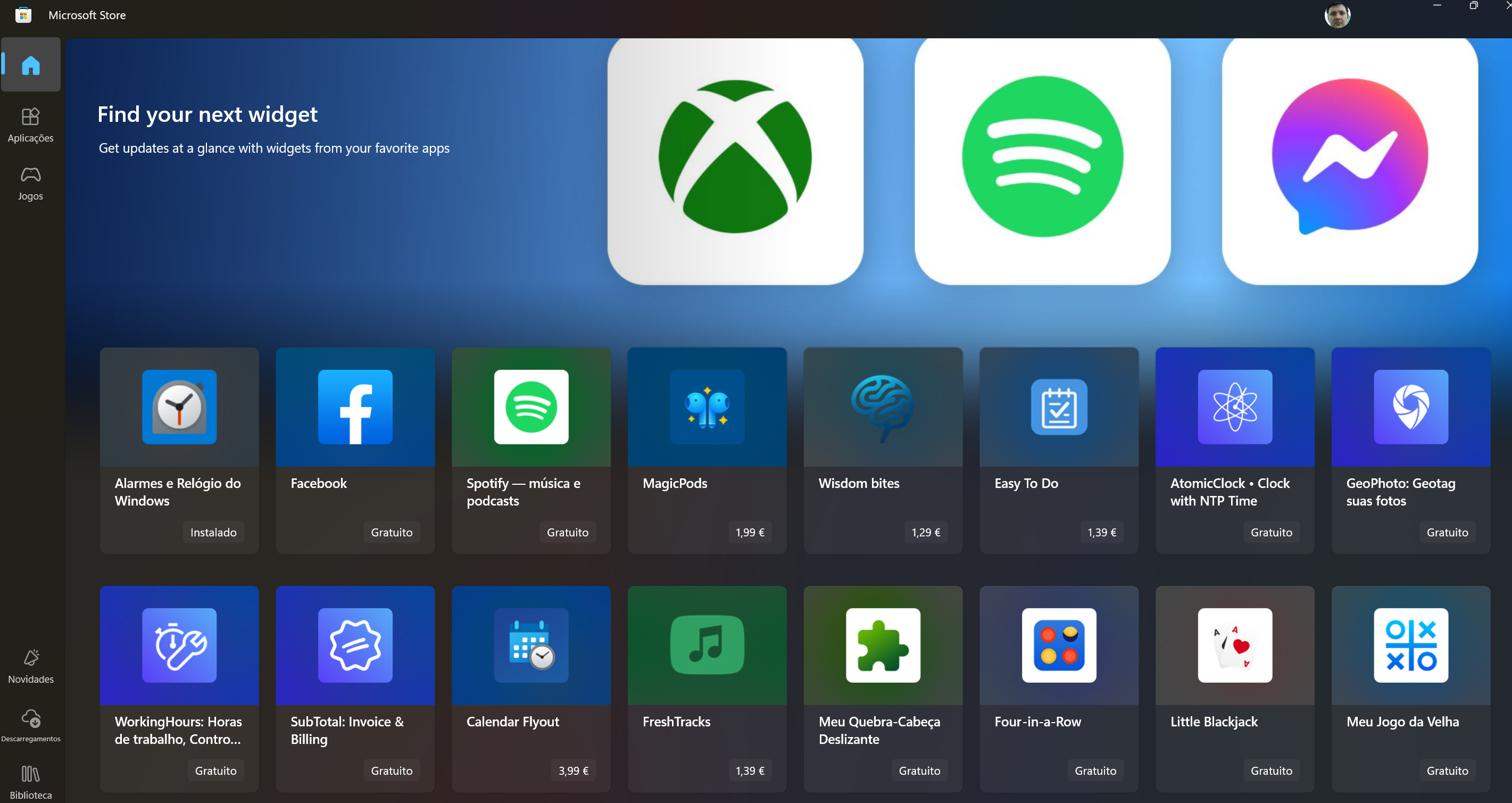Buy Calendar Flyout for 3,99 €
This screenshot has width=1512, height=803.
574,770
